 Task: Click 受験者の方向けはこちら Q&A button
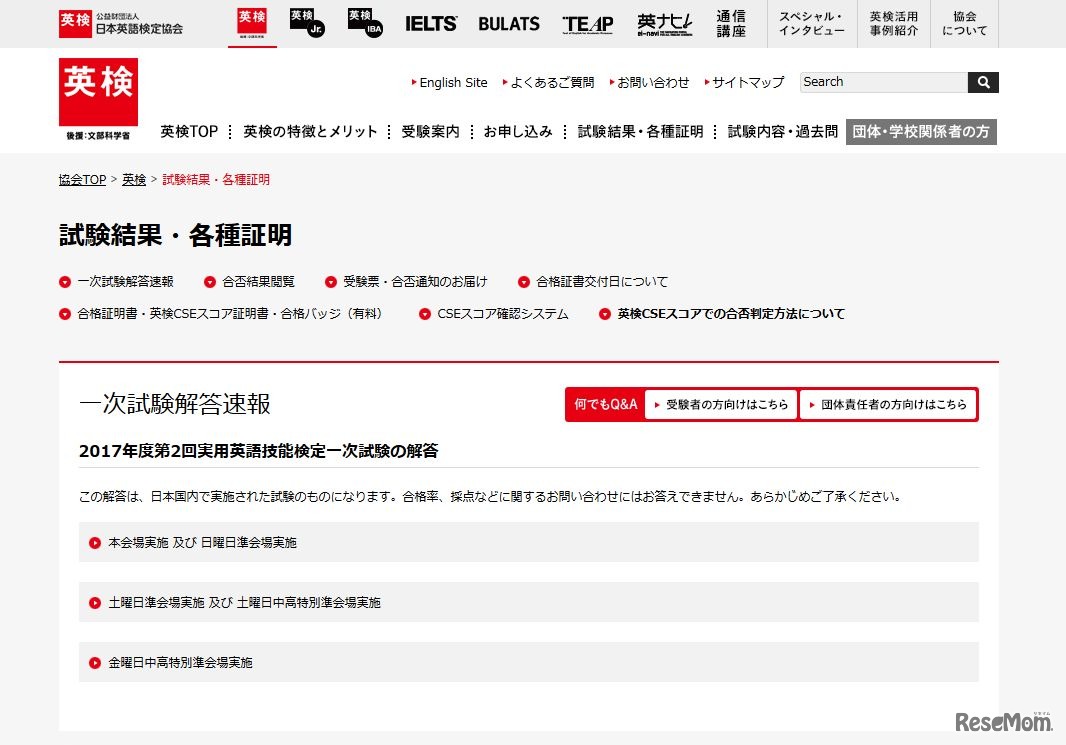(721, 404)
